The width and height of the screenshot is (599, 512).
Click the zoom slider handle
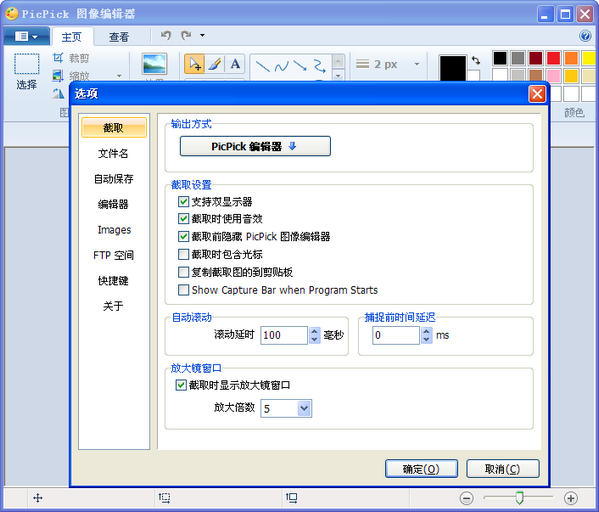[519, 498]
